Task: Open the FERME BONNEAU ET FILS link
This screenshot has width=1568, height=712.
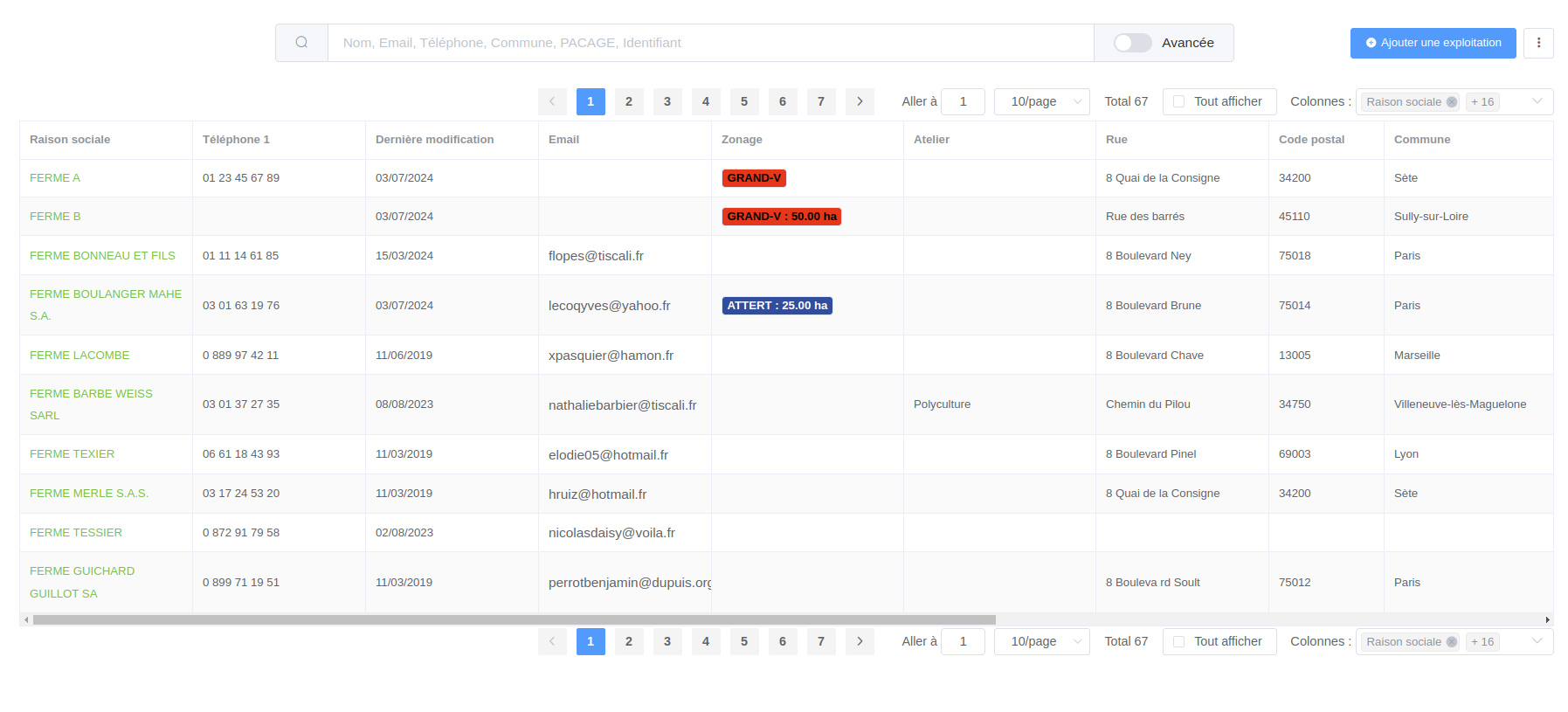Action: point(102,256)
